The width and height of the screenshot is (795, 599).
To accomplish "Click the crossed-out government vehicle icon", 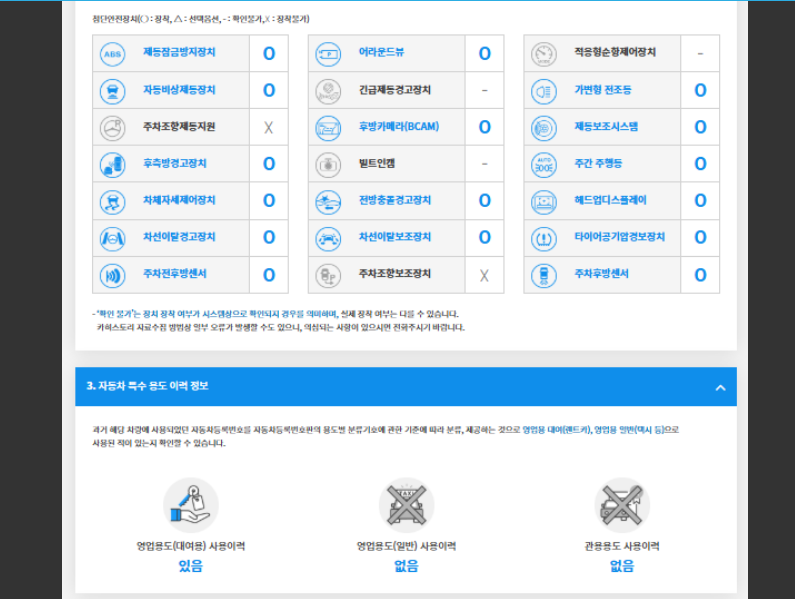I will tap(622, 505).
